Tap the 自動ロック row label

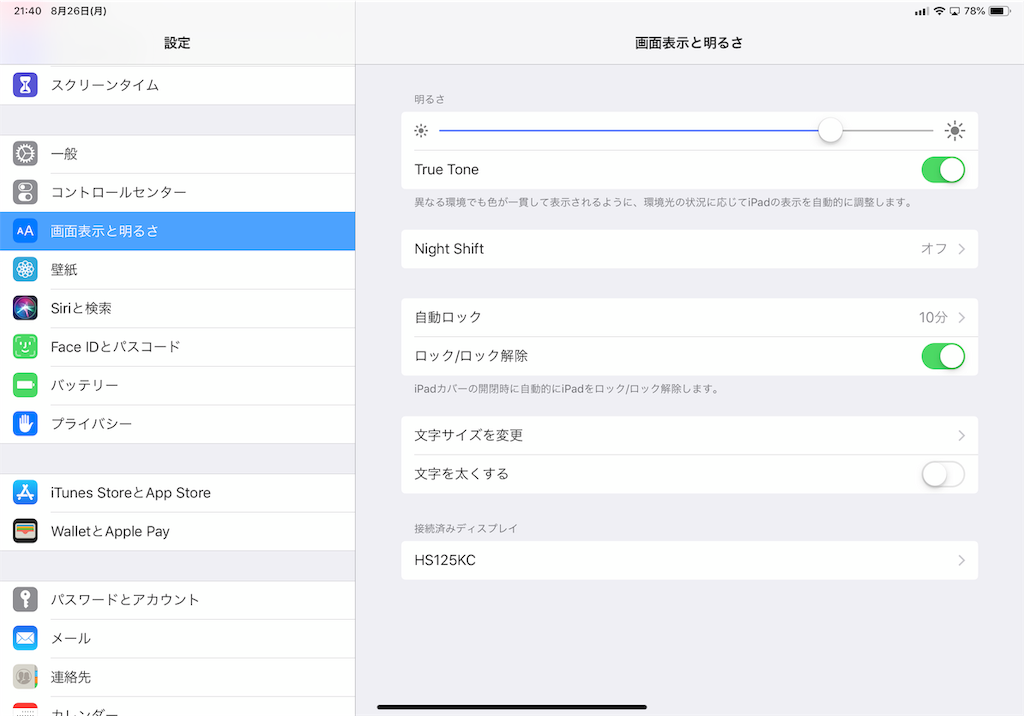tap(448, 317)
